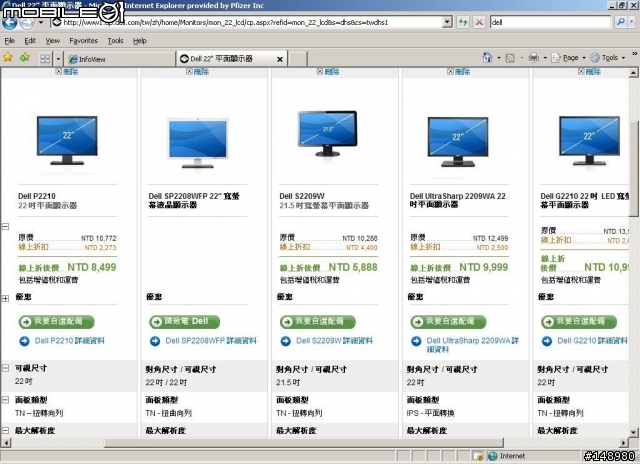Open the recent pages dropdown arrow

(x=41, y=22)
